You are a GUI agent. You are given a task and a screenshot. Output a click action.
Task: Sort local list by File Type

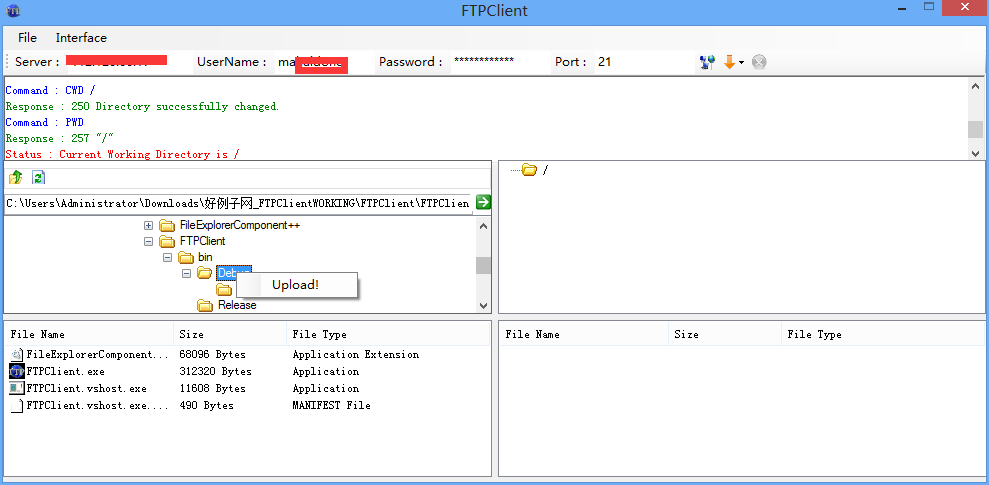[x=388, y=334]
